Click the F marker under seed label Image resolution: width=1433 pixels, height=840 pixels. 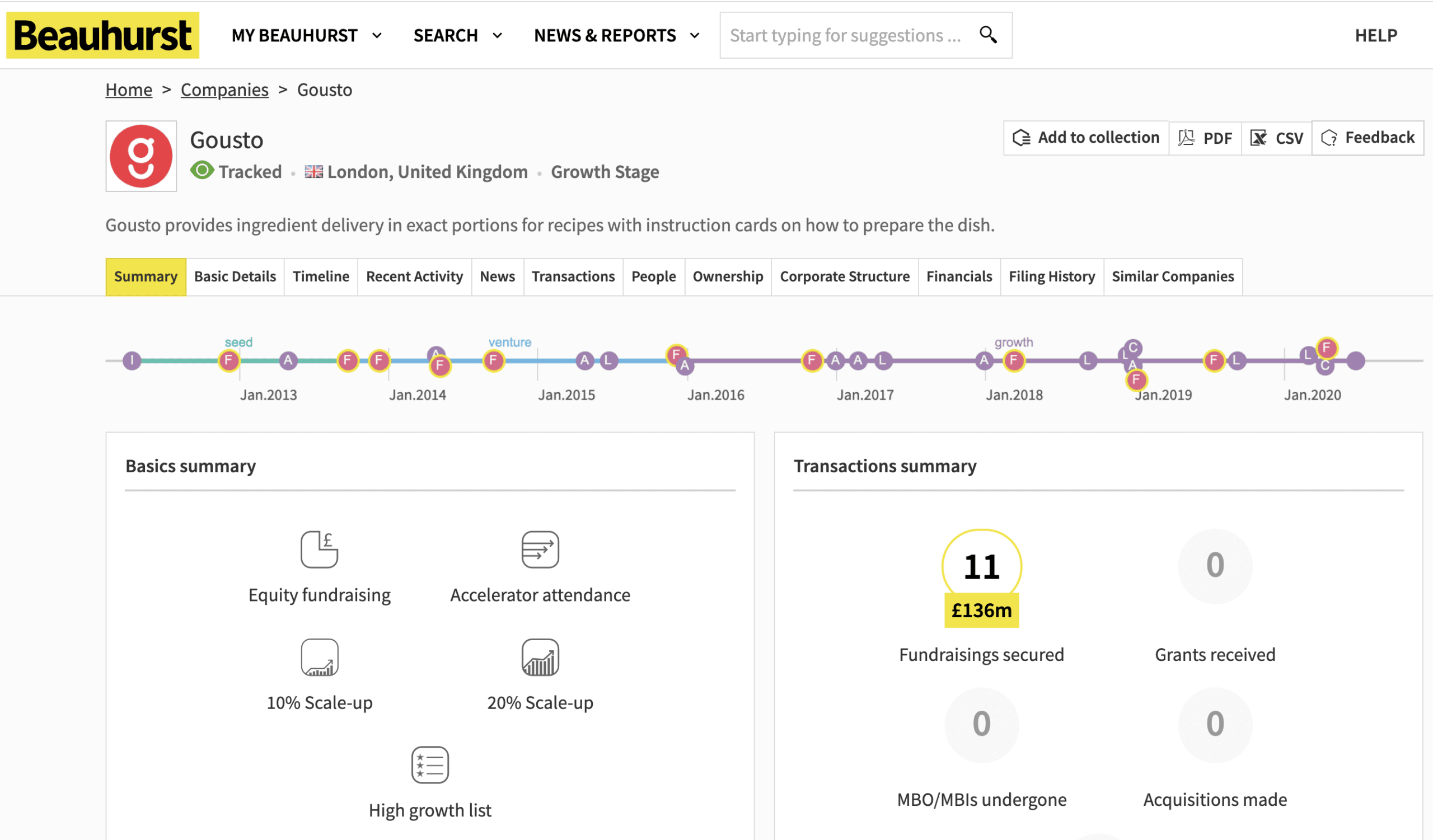tap(228, 360)
